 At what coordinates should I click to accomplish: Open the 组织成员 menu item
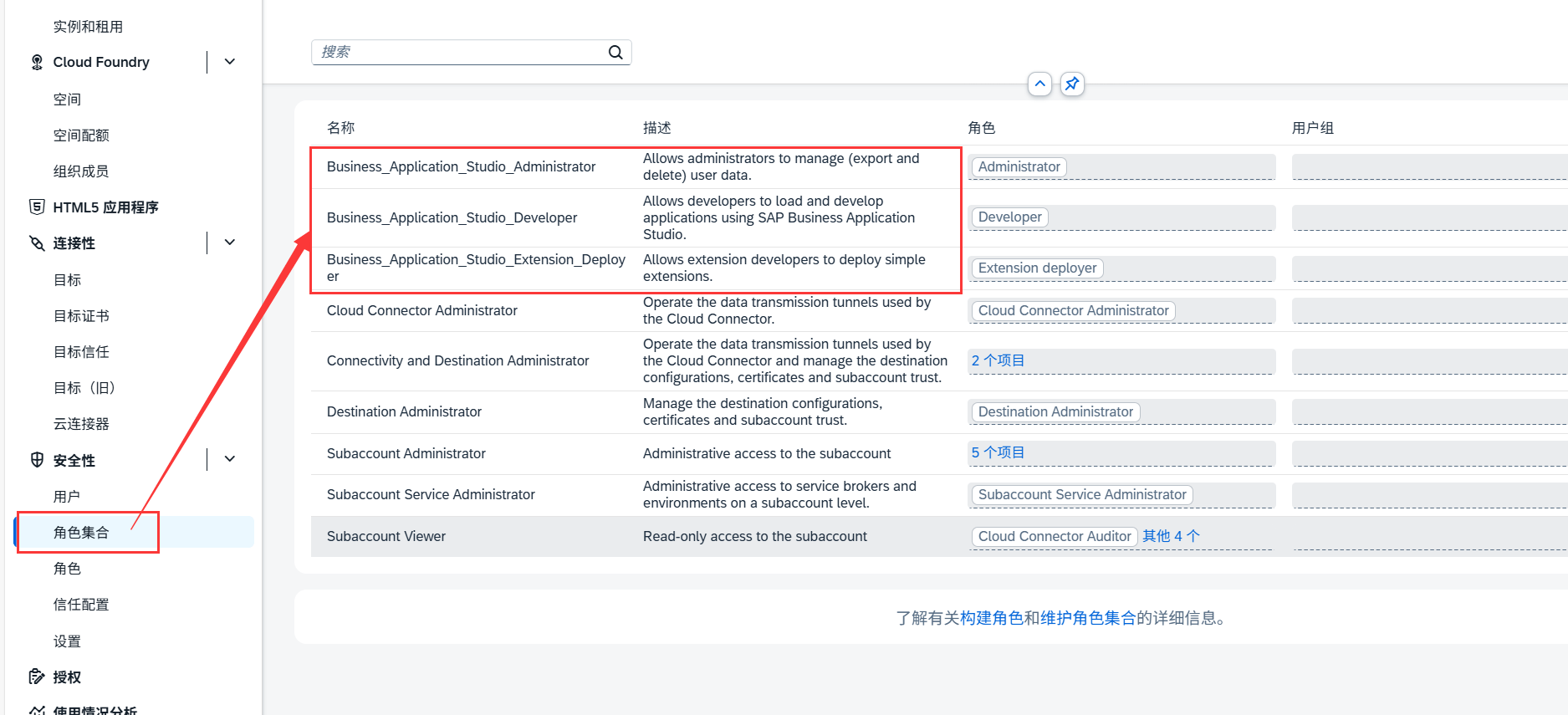click(81, 171)
